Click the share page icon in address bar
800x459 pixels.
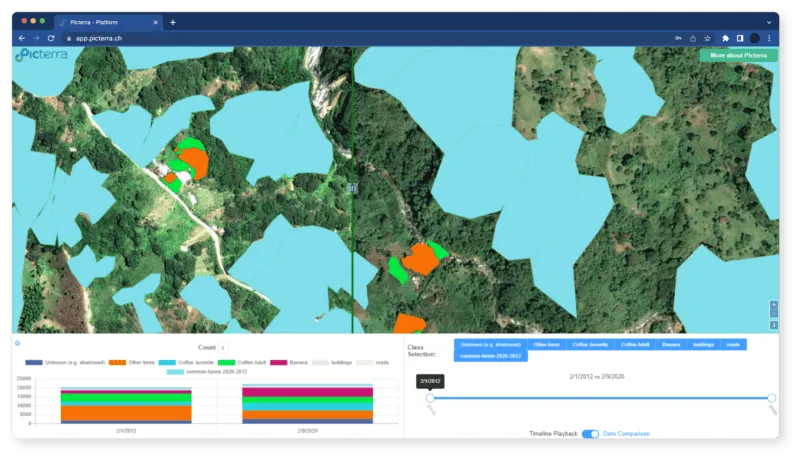click(x=693, y=38)
